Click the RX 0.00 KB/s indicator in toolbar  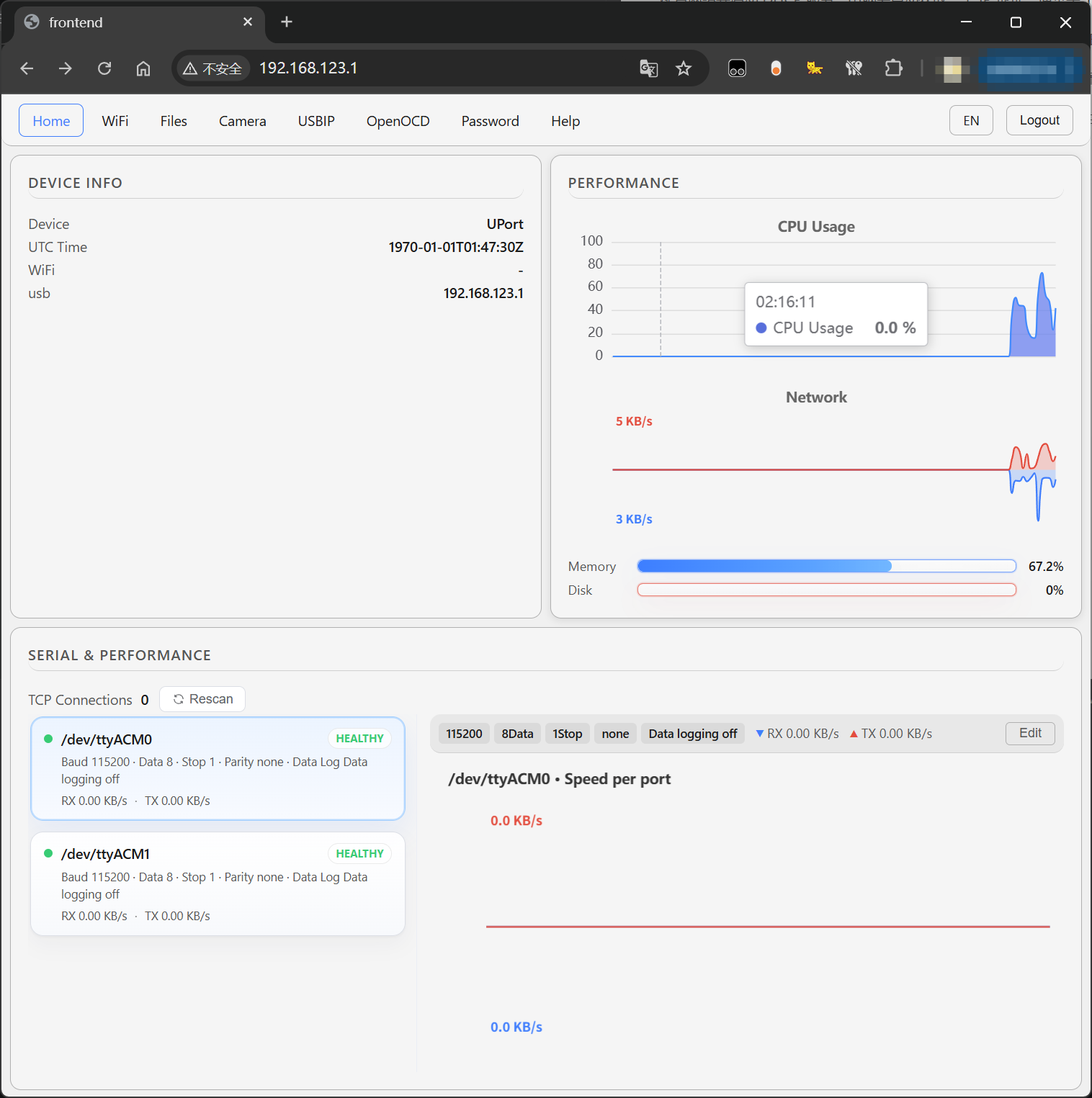pos(797,734)
